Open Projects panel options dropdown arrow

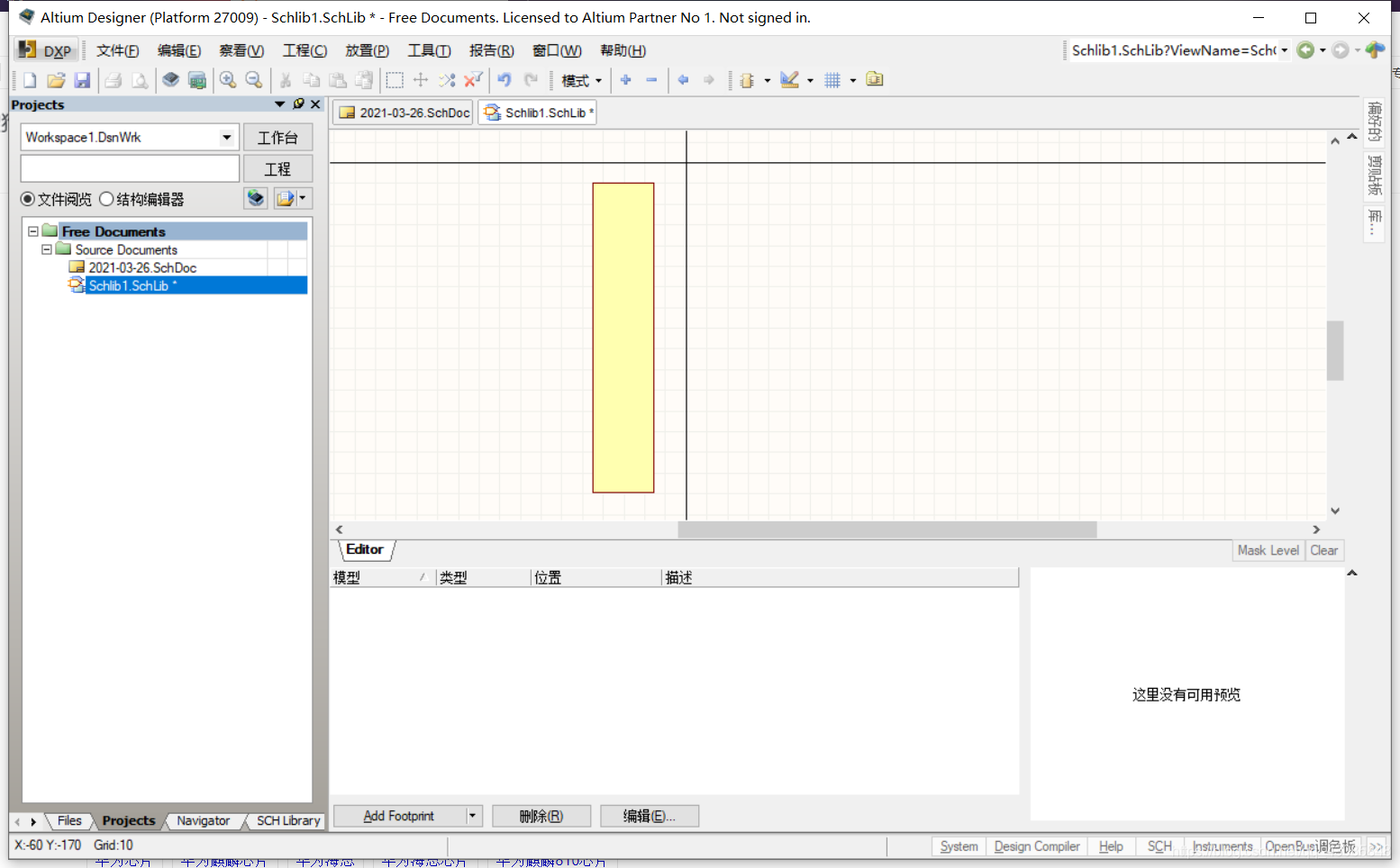point(280,104)
